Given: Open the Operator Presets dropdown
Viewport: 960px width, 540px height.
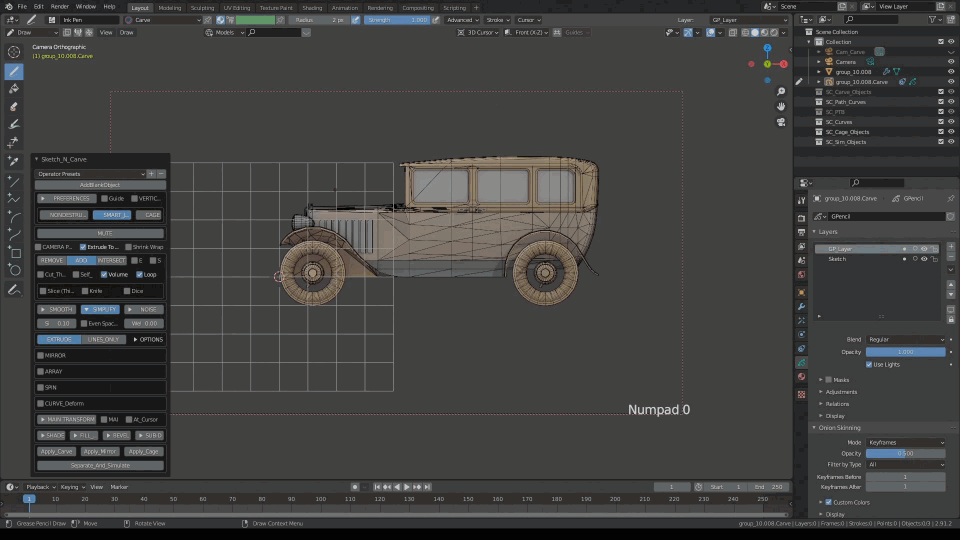Looking at the screenshot, I should tap(90, 174).
